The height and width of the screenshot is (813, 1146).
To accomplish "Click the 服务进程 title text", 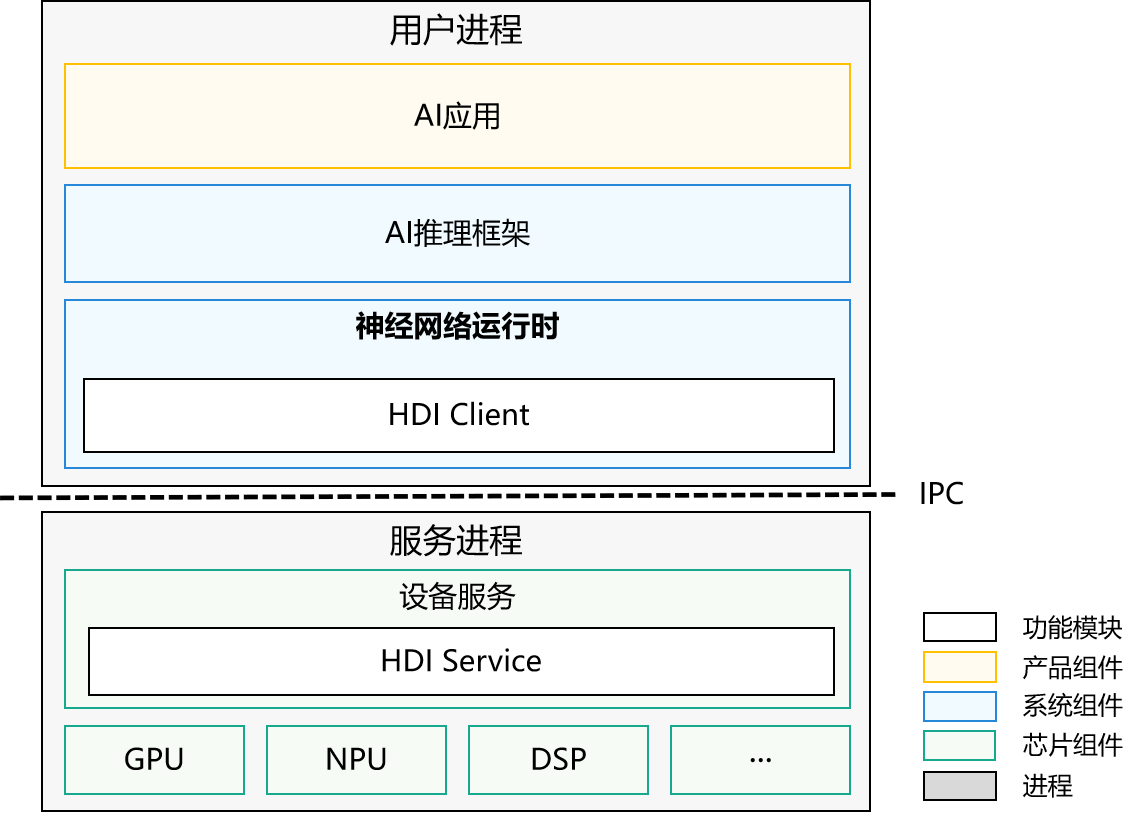I will pyautogui.click(x=456, y=543).
